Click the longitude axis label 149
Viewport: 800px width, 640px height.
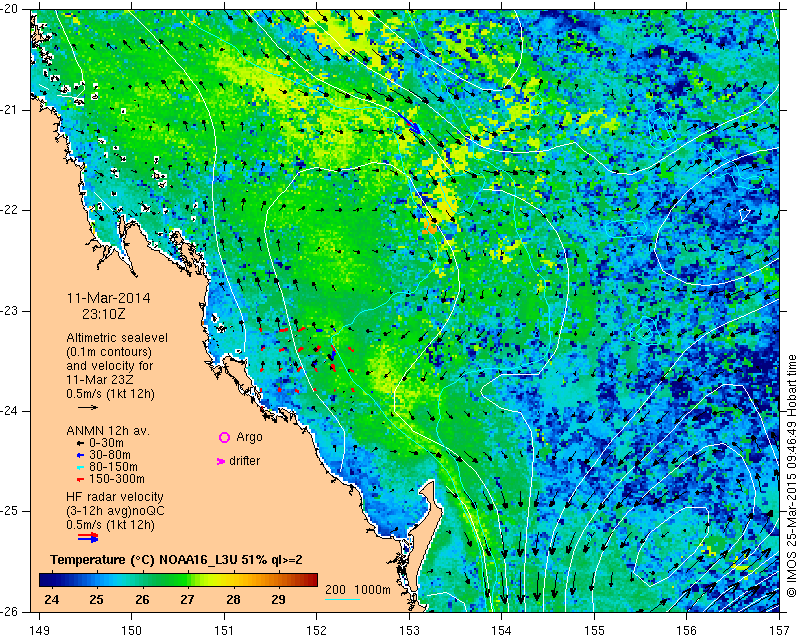[x=39, y=631]
